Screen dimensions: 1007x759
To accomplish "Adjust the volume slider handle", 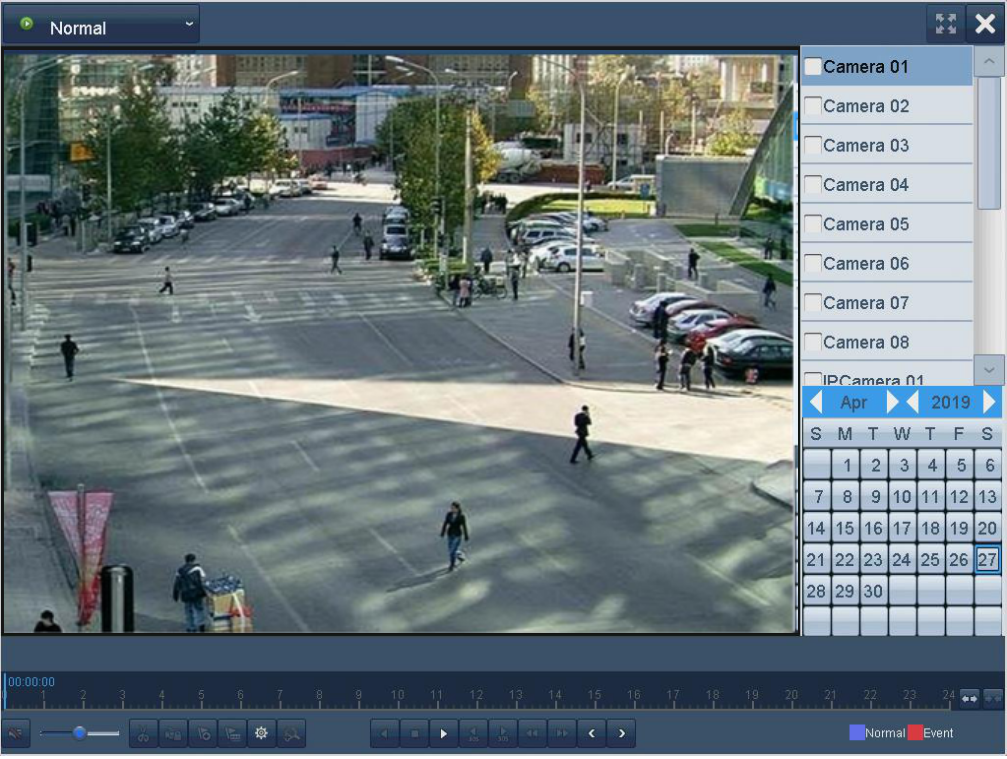I will pyautogui.click(x=79, y=733).
